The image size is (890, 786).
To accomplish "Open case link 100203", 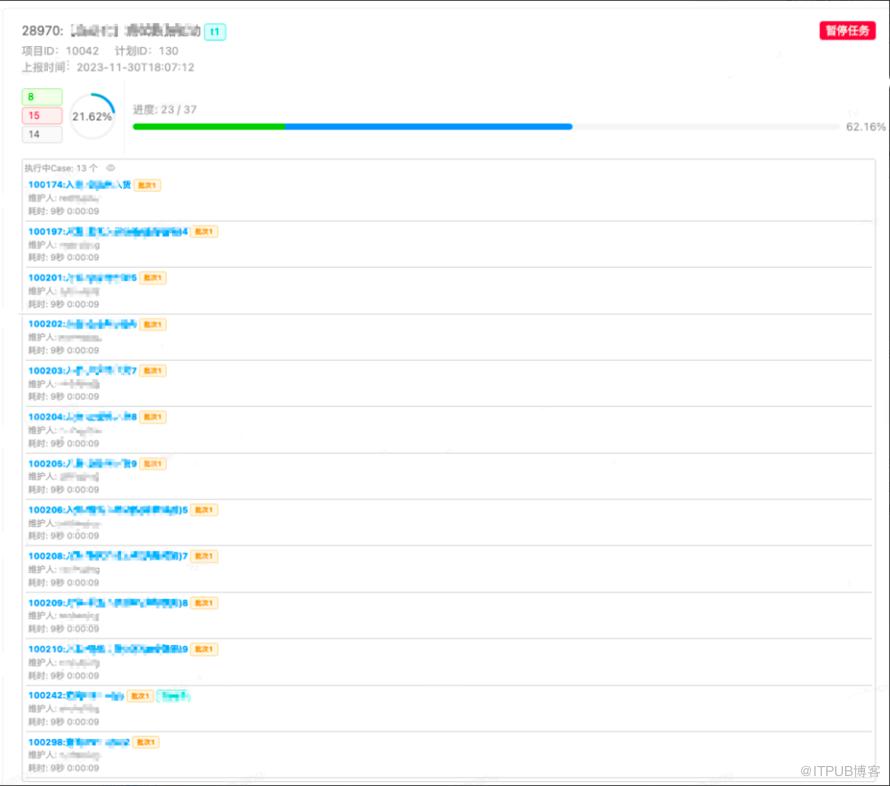I will [x=82, y=371].
